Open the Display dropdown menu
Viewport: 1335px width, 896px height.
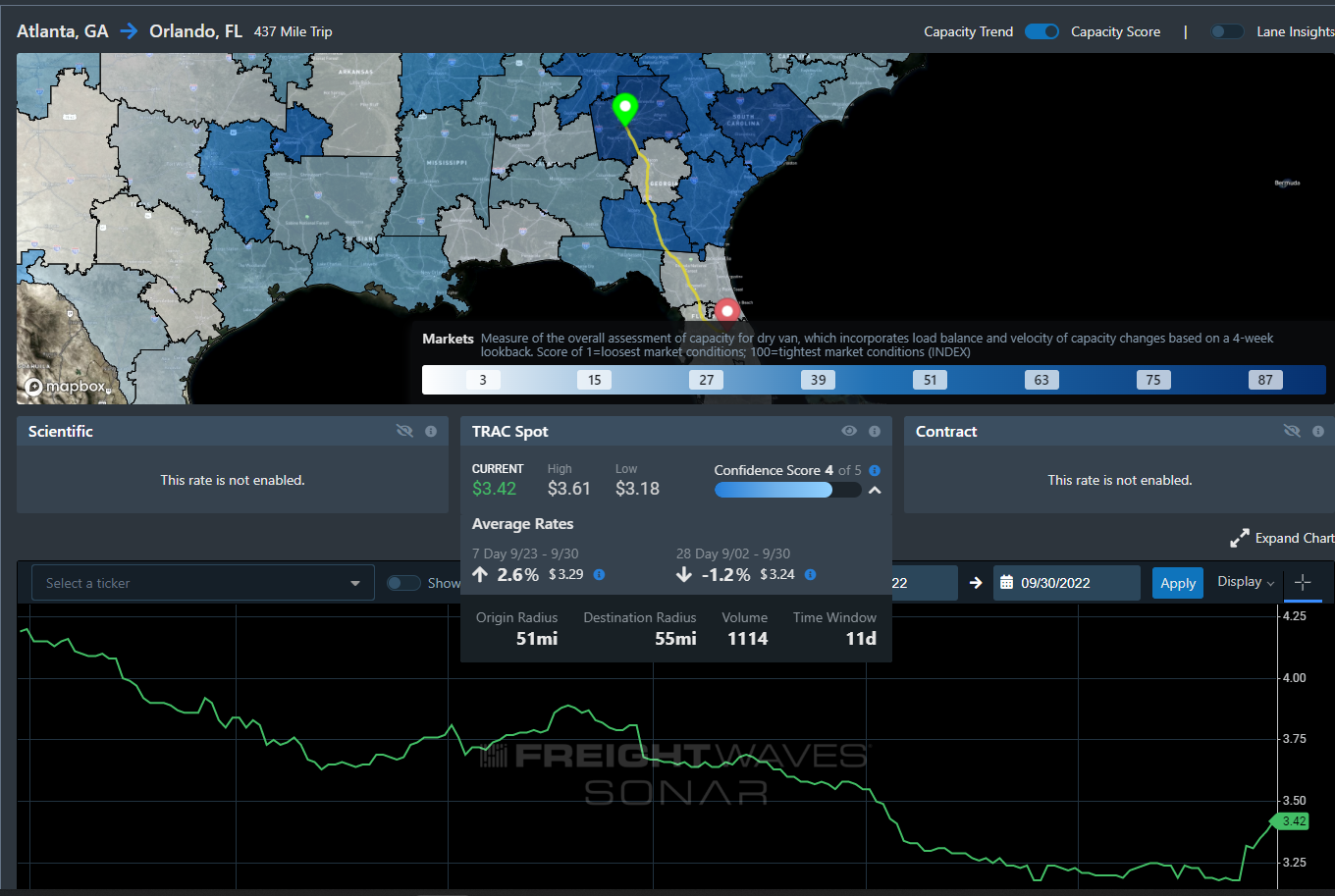(x=1246, y=582)
